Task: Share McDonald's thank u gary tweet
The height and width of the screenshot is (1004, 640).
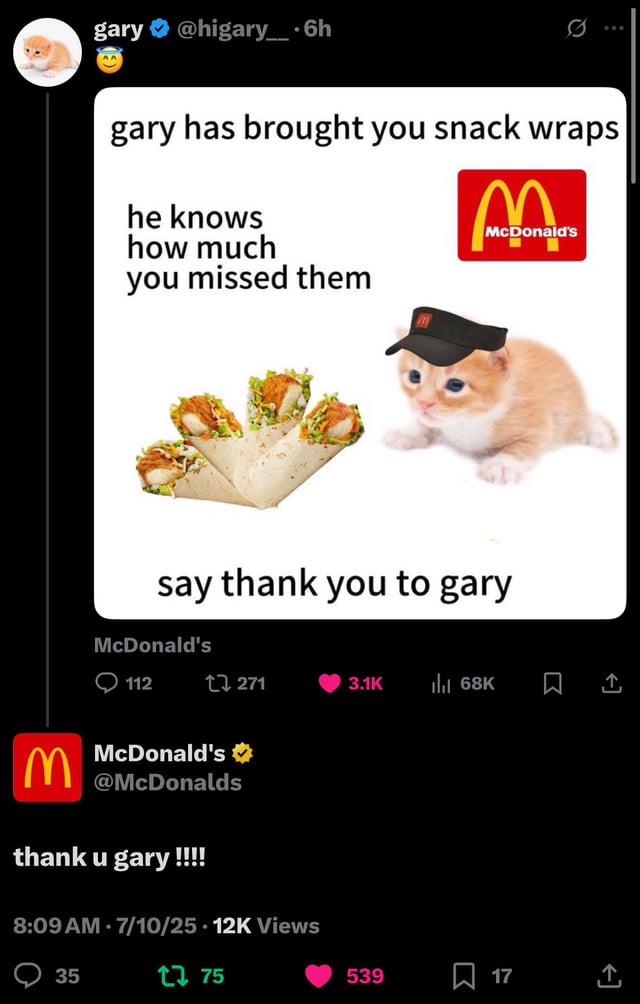Action: point(611,975)
